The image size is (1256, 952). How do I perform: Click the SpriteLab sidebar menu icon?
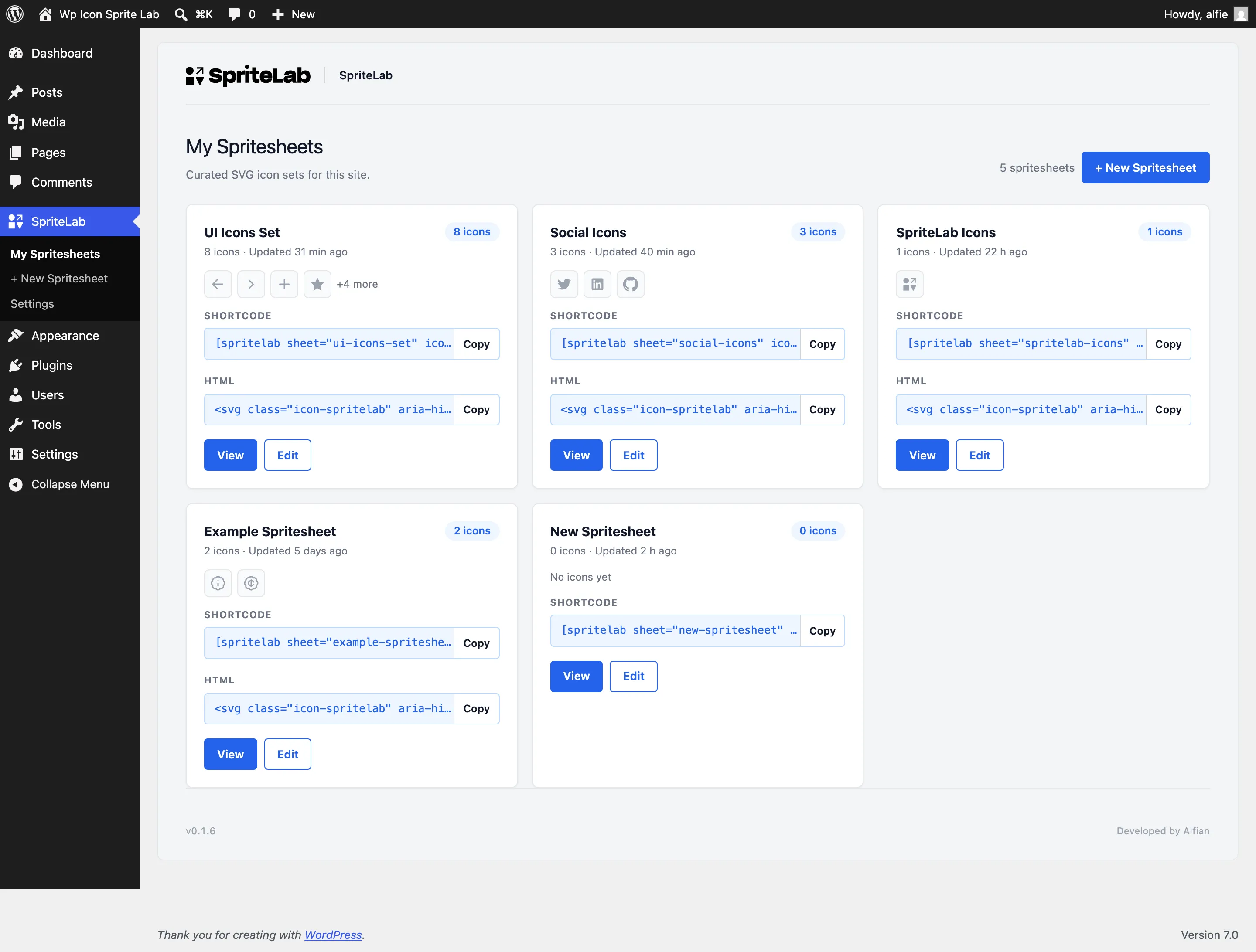tap(16, 221)
